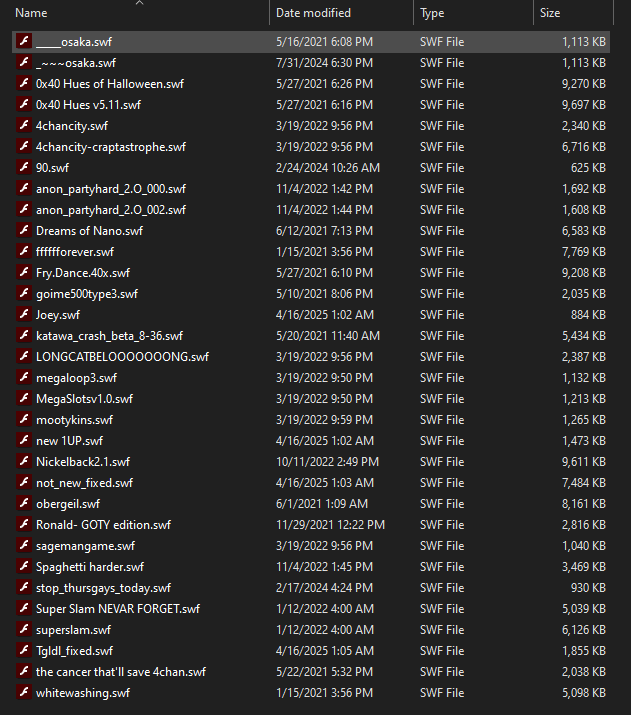Screen dimensions: 631x715
Task: Select the file name Tgldl_fixed.swf
Action: click(74, 651)
